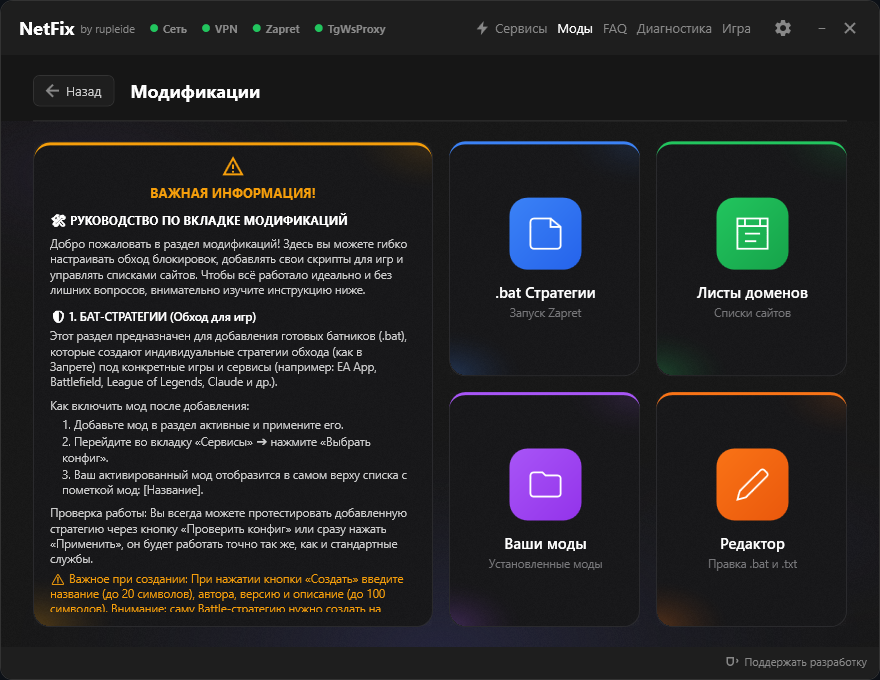Viewport: 880px width, 680px height.
Task: Open the FAQ tab
Action: 615,29
